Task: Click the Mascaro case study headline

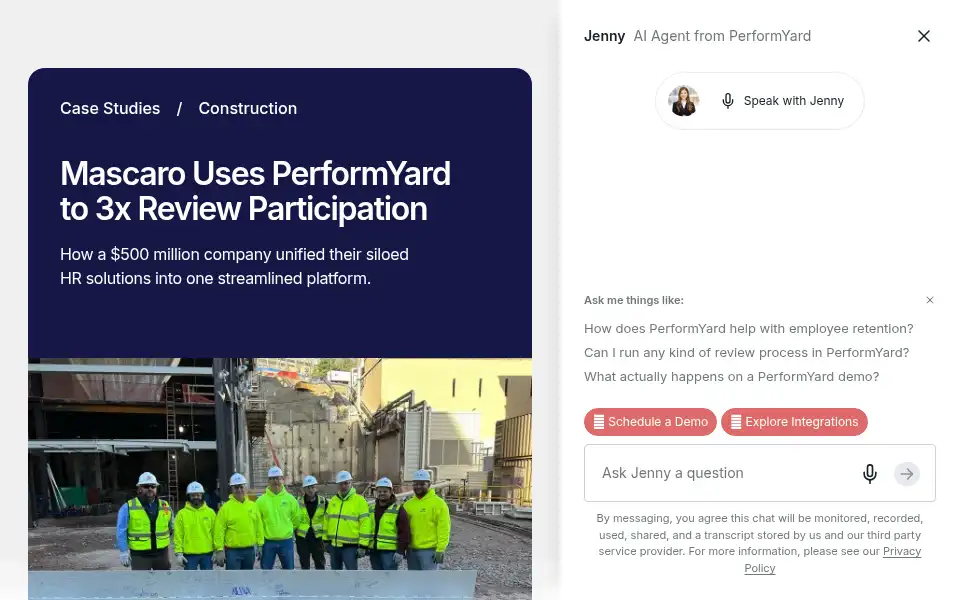Action: pos(255,191)
